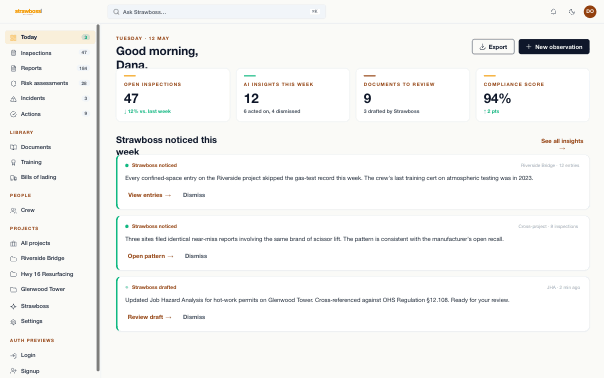Open the Documents to Review card
The image size is (604, 378).
coord(413,95)
